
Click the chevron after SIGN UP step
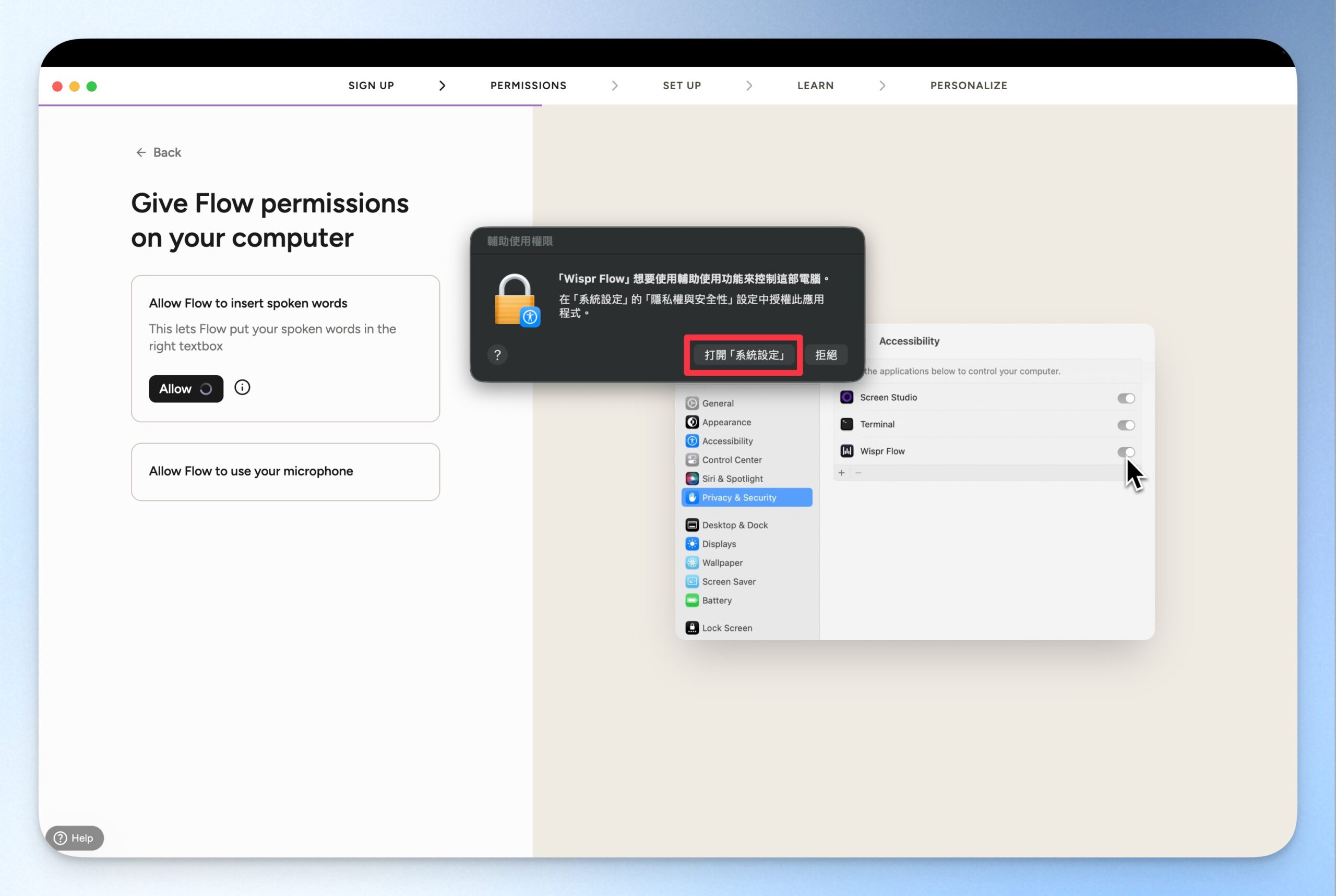442,86
